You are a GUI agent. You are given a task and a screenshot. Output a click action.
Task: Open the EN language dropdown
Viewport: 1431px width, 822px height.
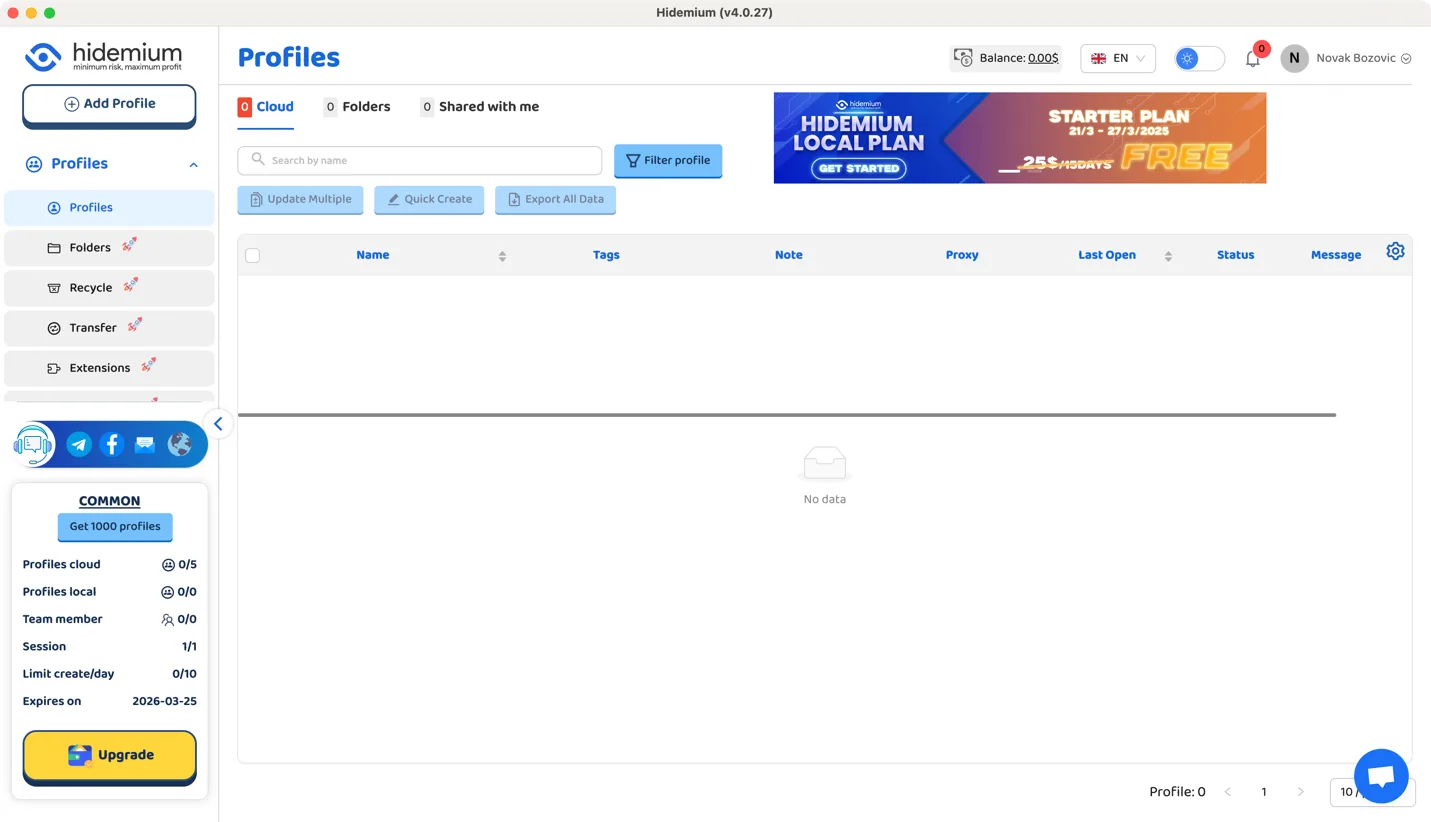point(1118,58)
